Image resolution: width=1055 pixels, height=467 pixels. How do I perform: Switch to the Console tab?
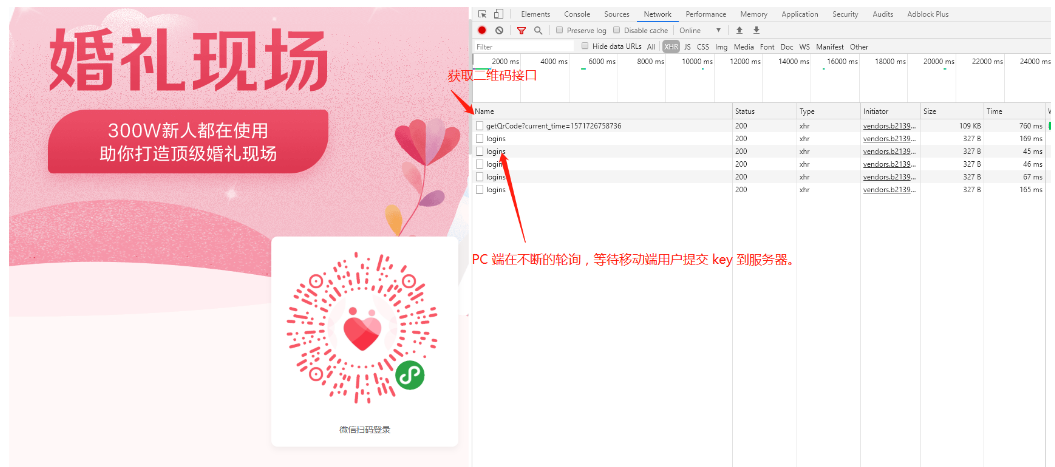pyautogui.click(x=577, y=14)
